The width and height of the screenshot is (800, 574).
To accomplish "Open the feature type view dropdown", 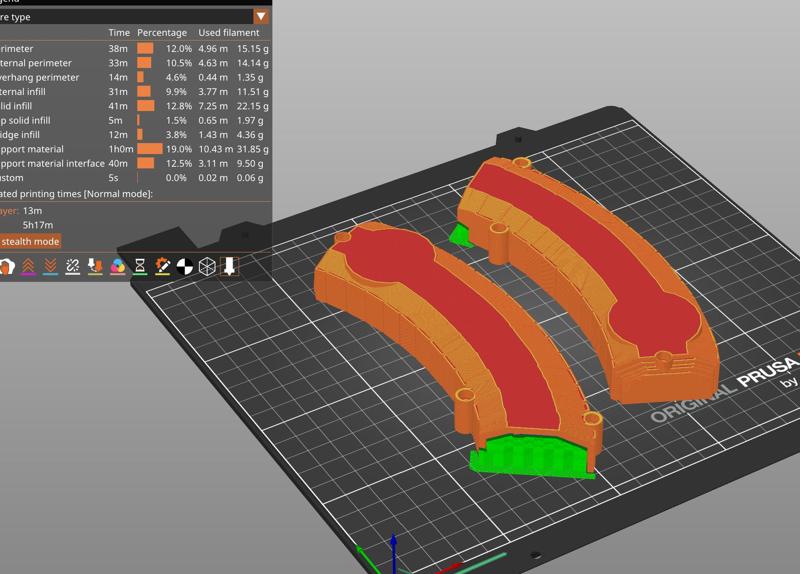I will (261, 16).
